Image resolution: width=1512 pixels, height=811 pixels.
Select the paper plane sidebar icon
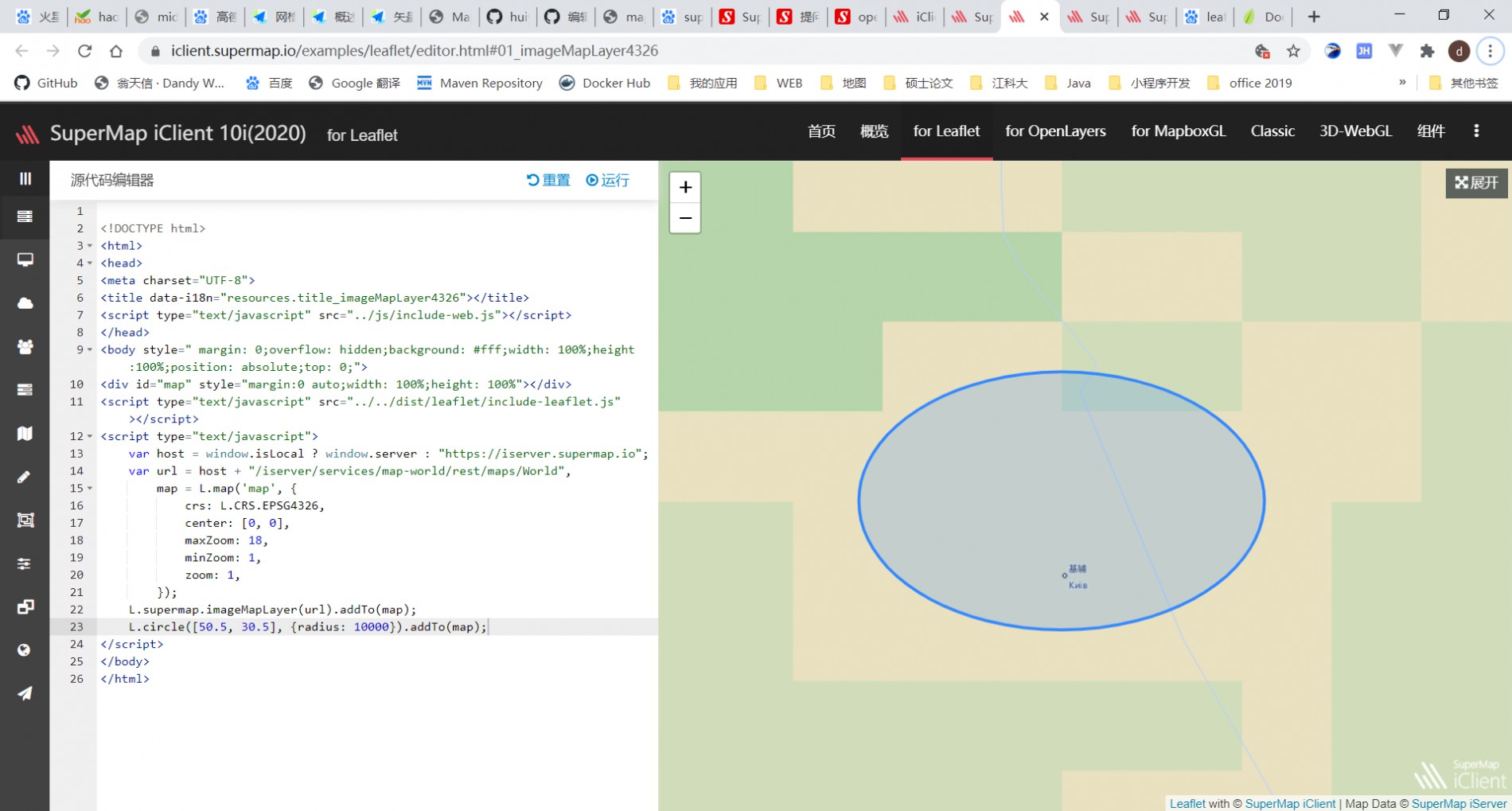click(x=25, y=693)
